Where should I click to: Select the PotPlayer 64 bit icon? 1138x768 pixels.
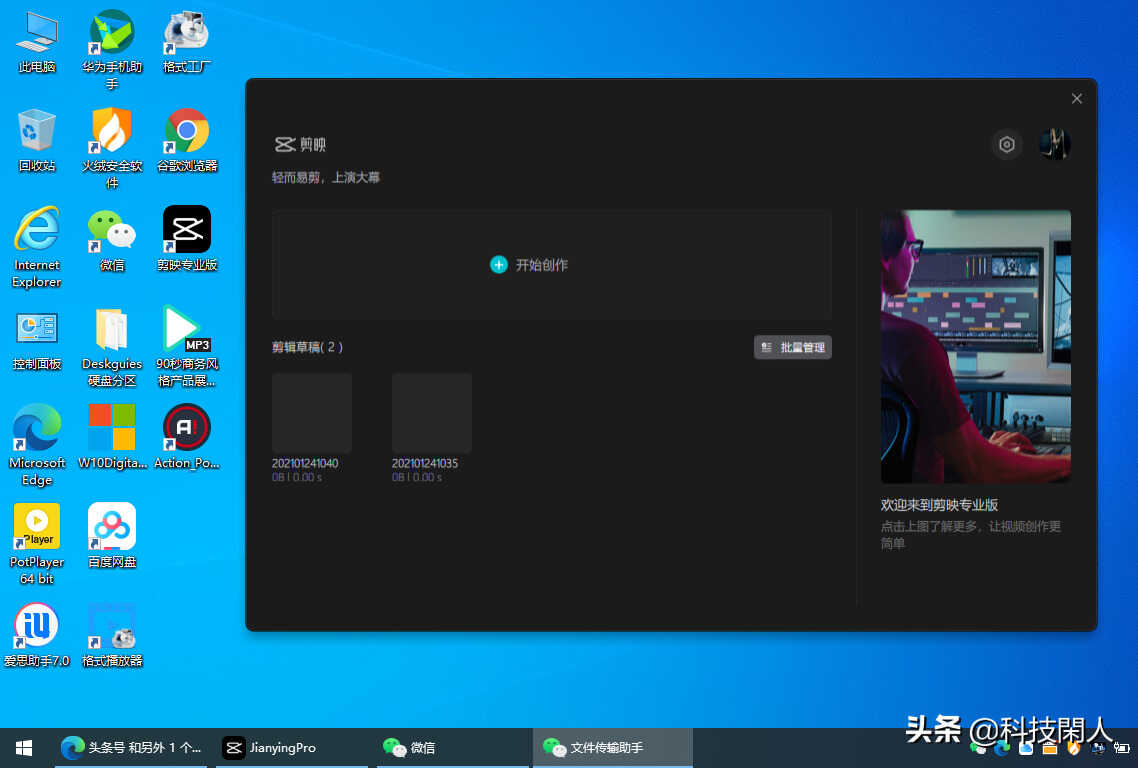click(x=37, y=544)
